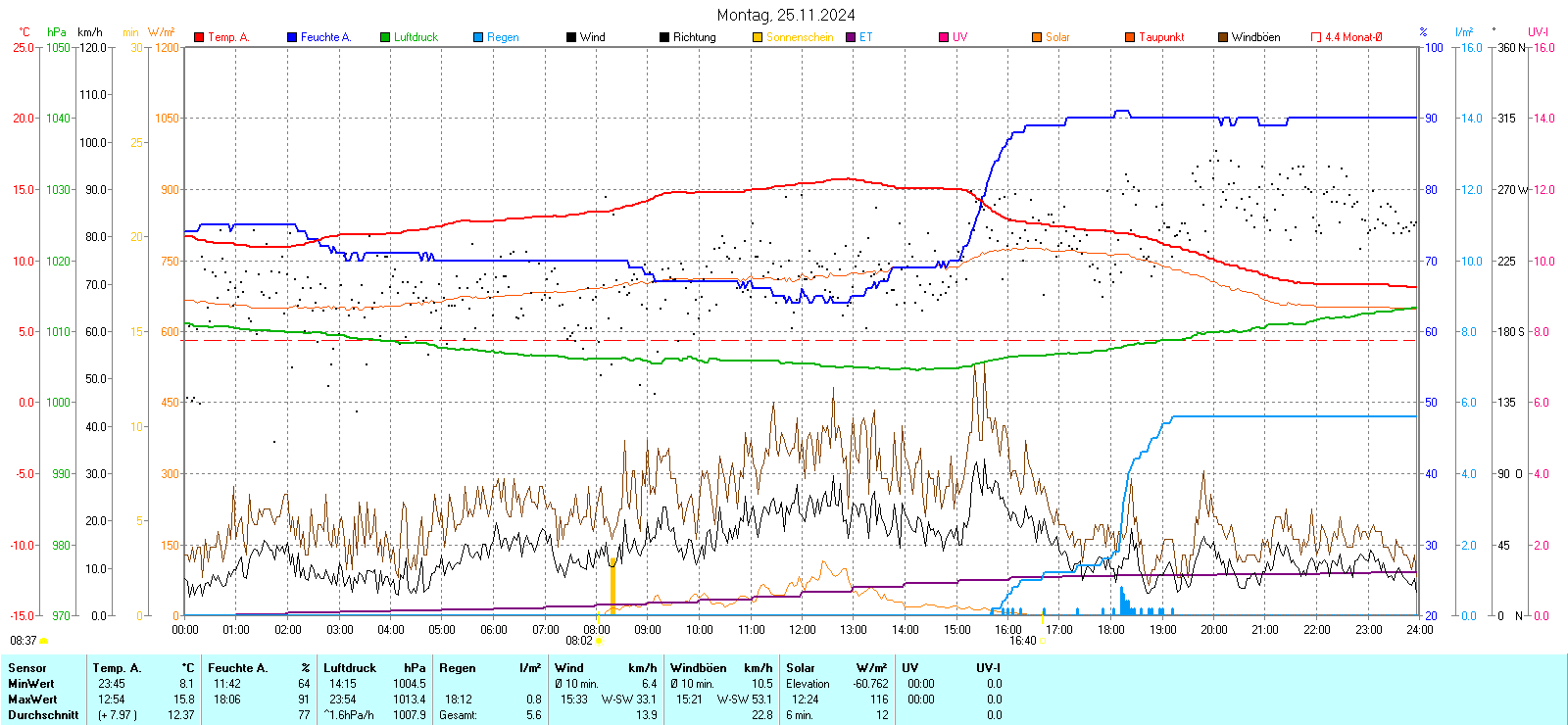Select the Luftdruck hPa table header
The height and width of the screenshot is (725, 1568).
[x=374, y=668]
